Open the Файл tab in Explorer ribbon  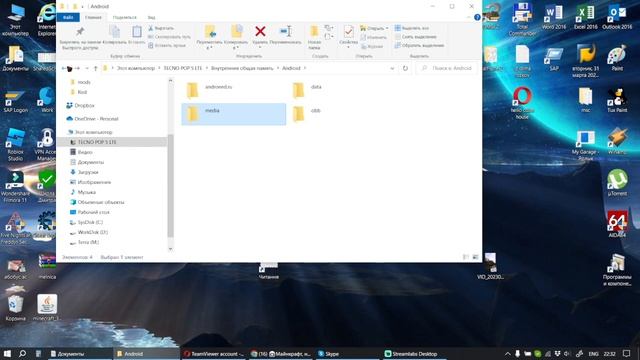click(x=68, y=17)
